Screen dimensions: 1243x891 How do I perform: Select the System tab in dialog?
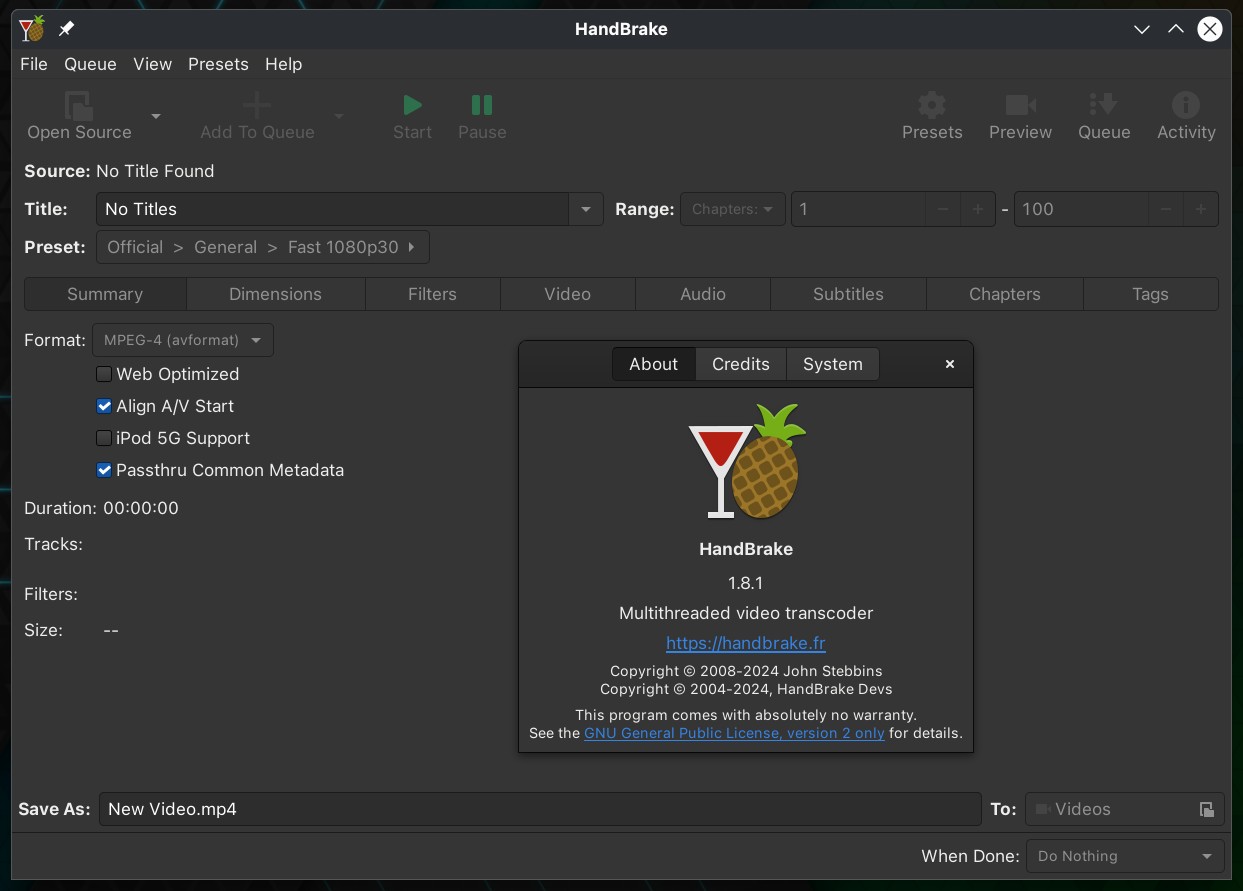[833, 364]
